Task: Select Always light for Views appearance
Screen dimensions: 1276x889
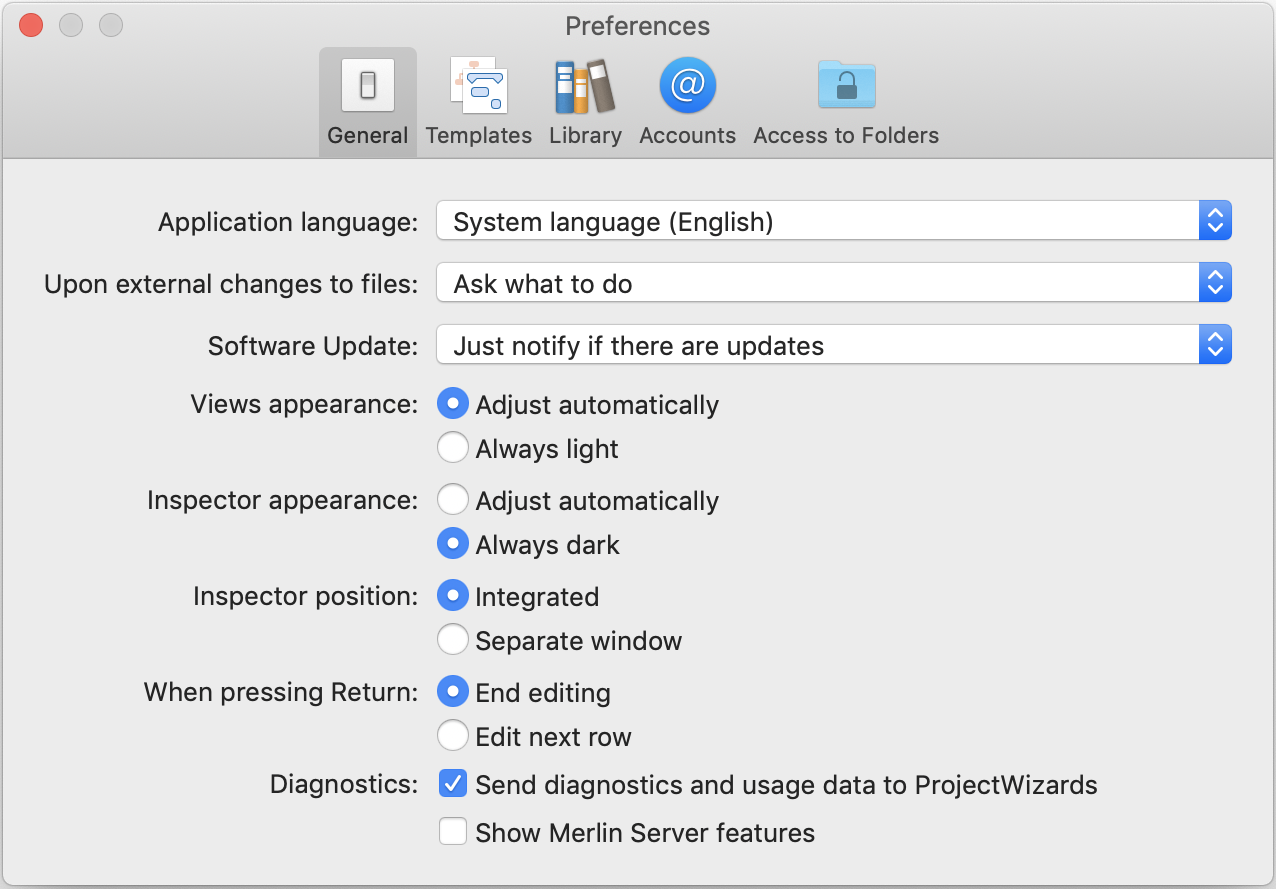Action: [453, 449]
